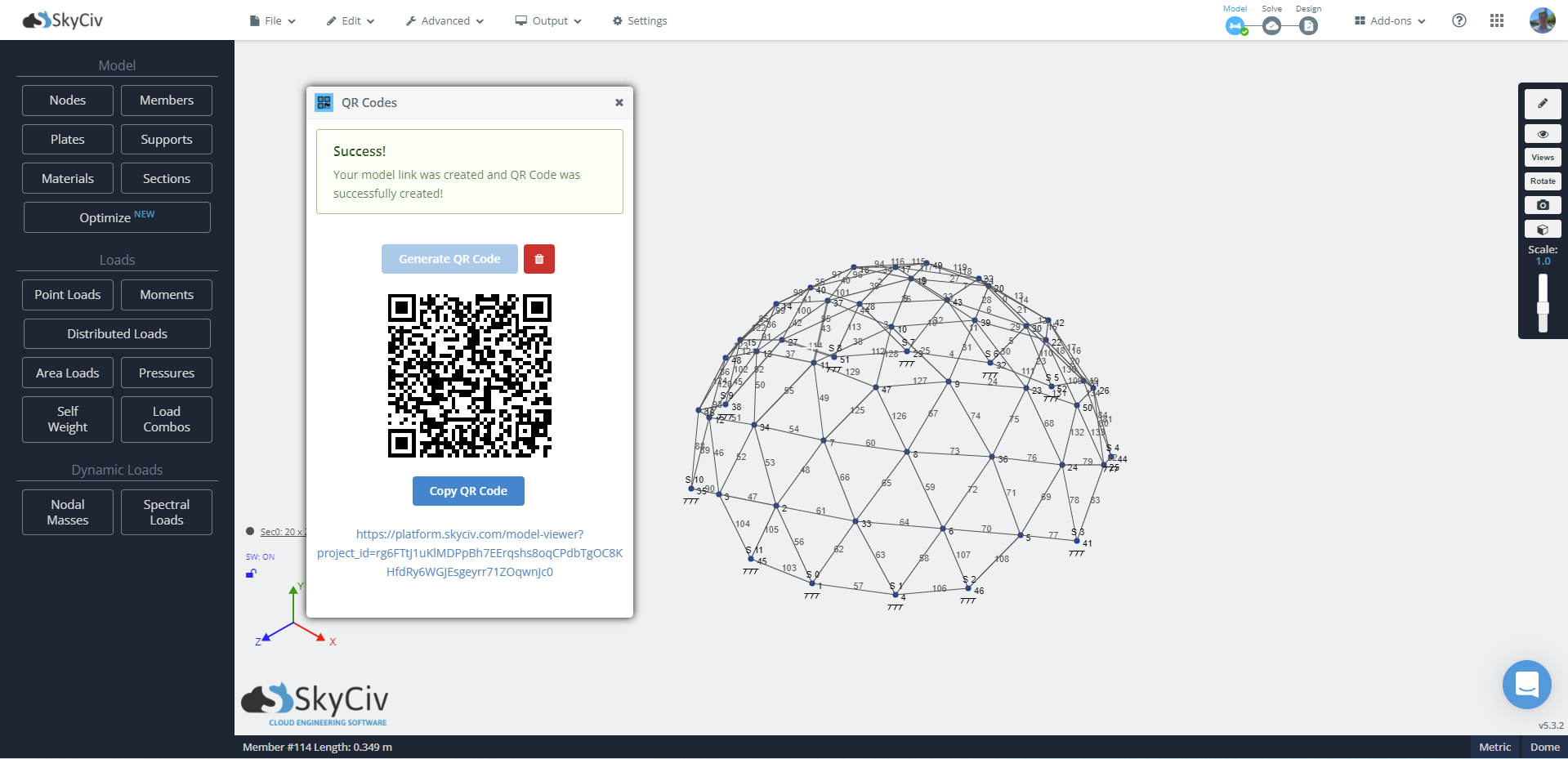The height and width of the screenshot is (759, 1568).
Task: Open the Edit menu
Action: pyautogui.click(x=351, y=20)
